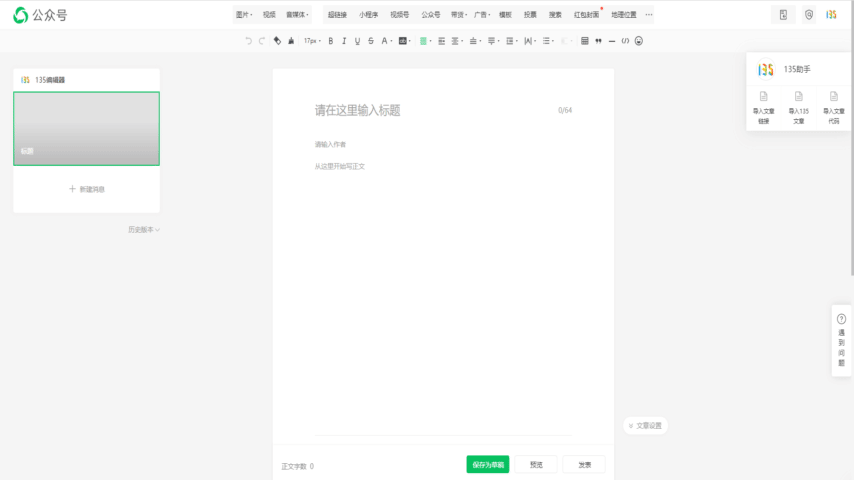Click the 红包封面 menu item
The height and width of the screenshot is (480, 854).
587,15
